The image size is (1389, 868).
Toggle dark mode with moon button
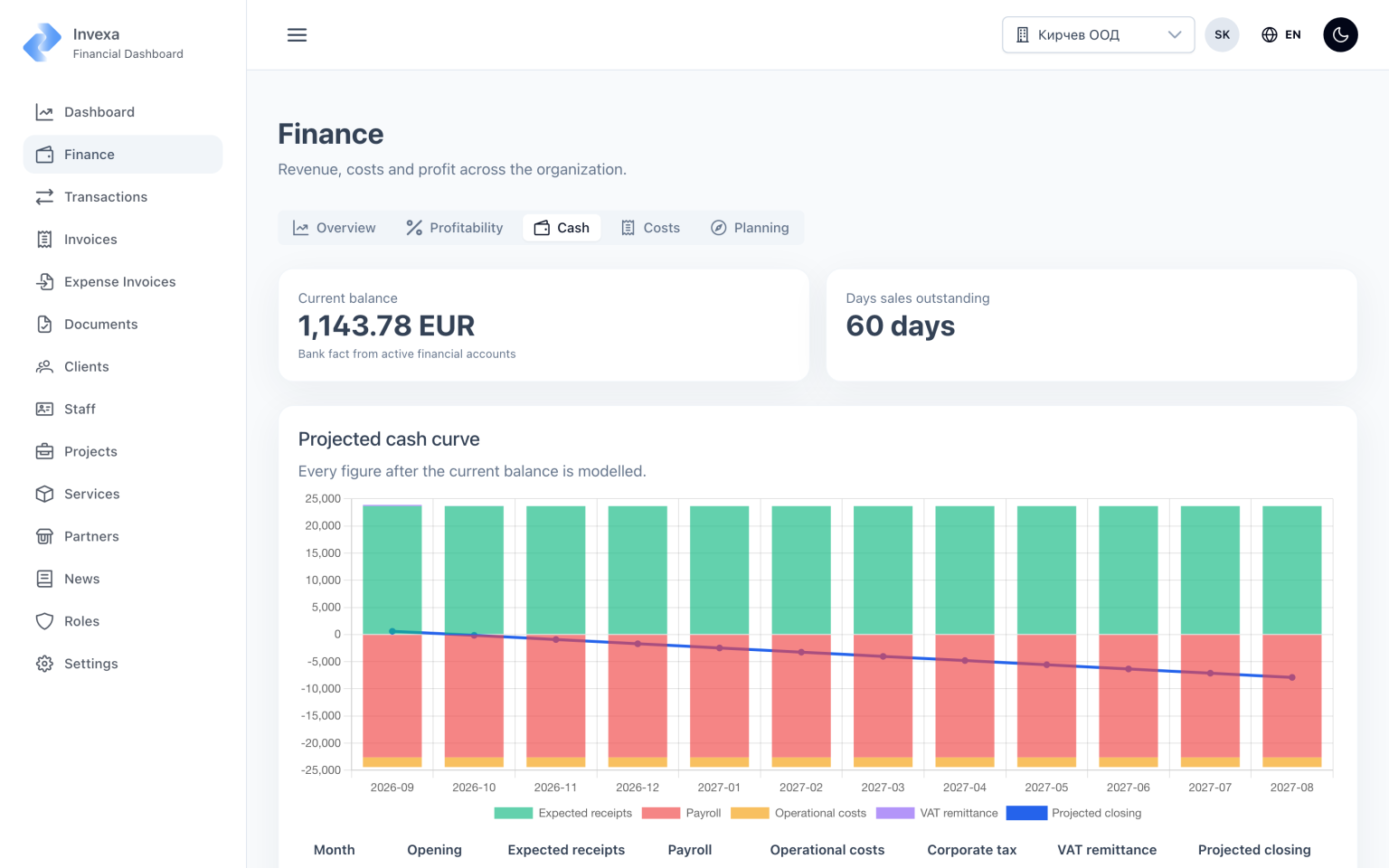[x=1340, y=35]
